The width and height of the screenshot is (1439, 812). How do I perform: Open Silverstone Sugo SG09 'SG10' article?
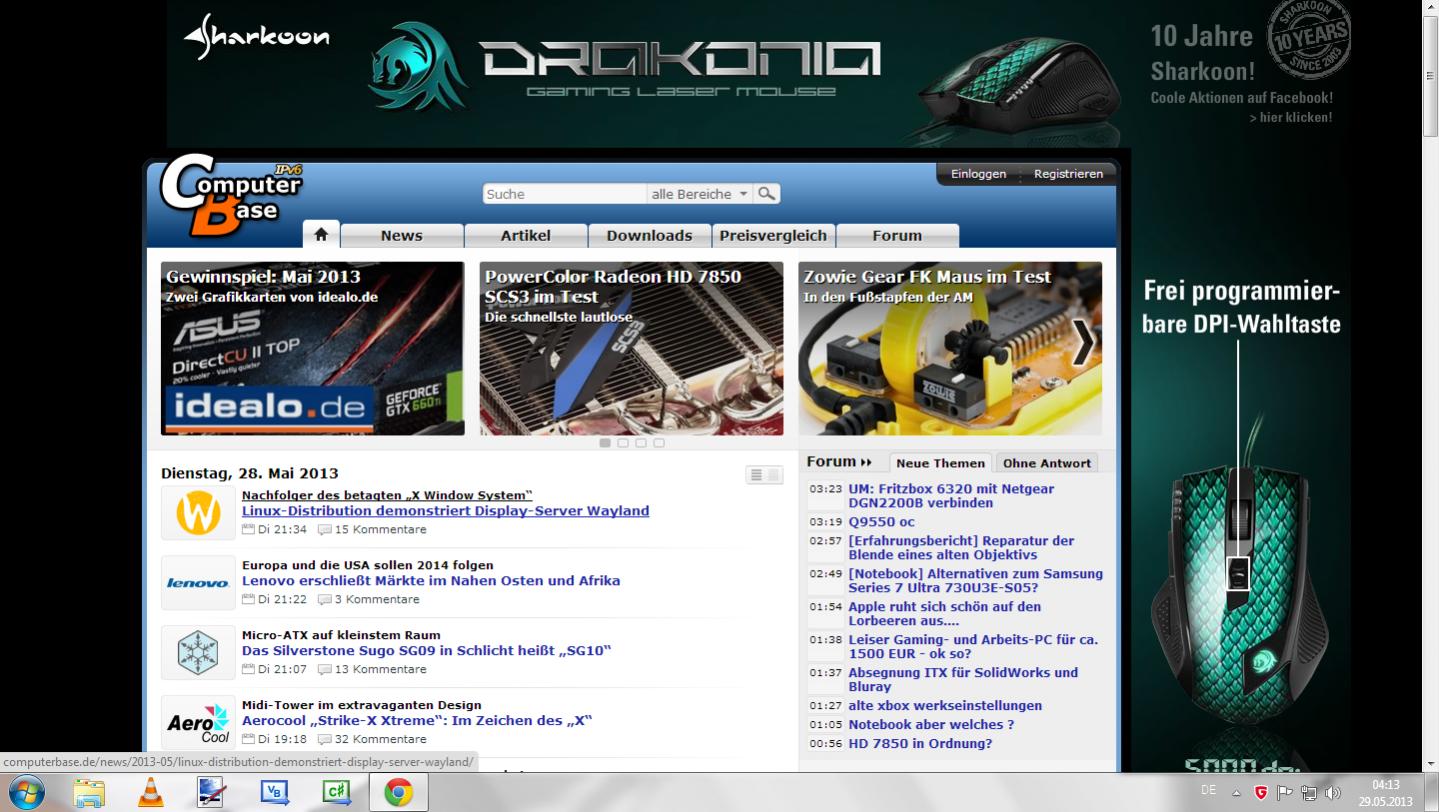click(x=426, y=650)
